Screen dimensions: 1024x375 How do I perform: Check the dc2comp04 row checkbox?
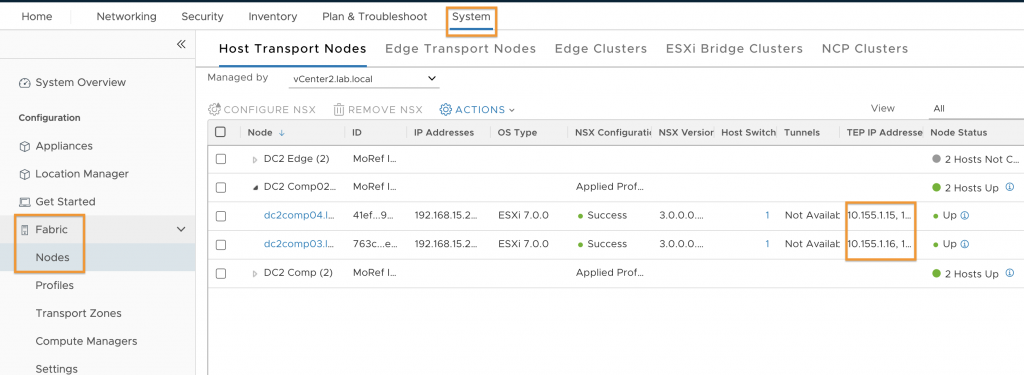[221, 216]
